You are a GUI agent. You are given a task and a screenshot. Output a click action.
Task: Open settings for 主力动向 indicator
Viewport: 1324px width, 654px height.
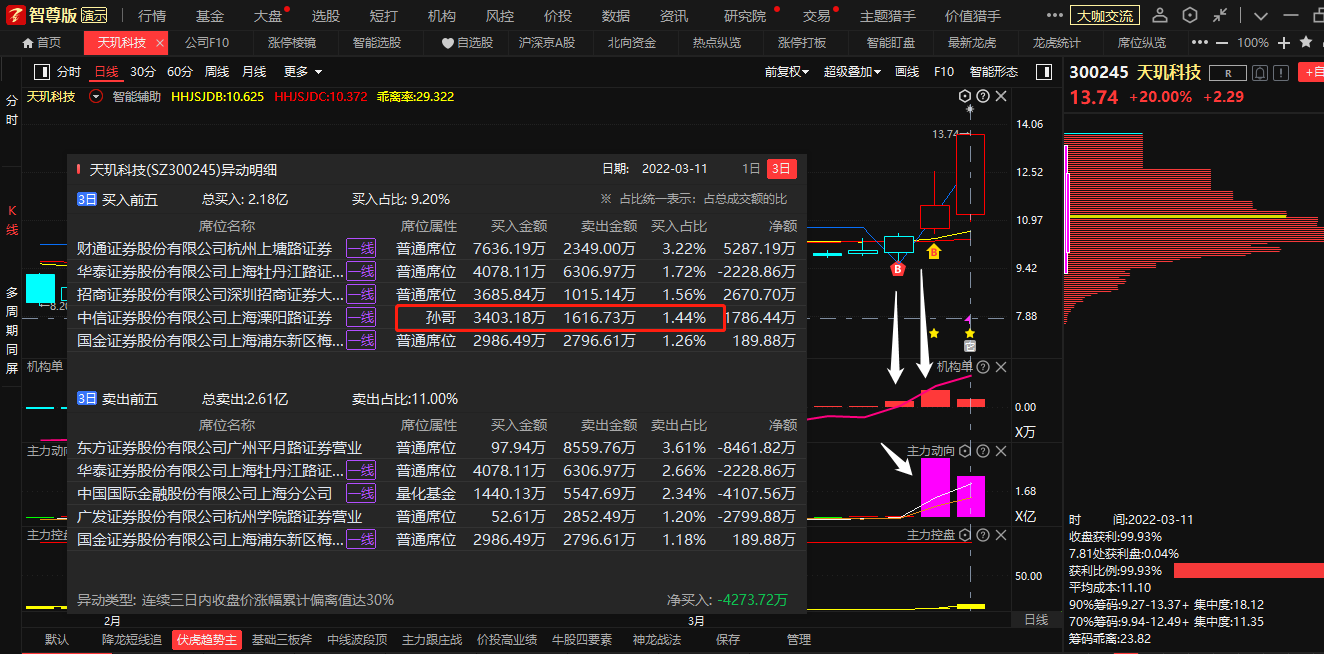pos(965,451)
